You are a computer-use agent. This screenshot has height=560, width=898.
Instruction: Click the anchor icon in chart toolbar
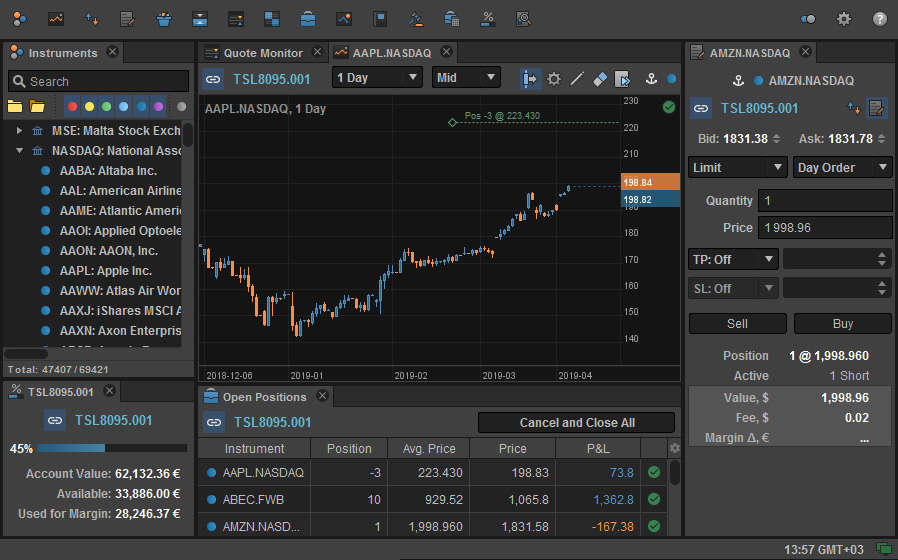pyautogui.click(x=648, y=78)
